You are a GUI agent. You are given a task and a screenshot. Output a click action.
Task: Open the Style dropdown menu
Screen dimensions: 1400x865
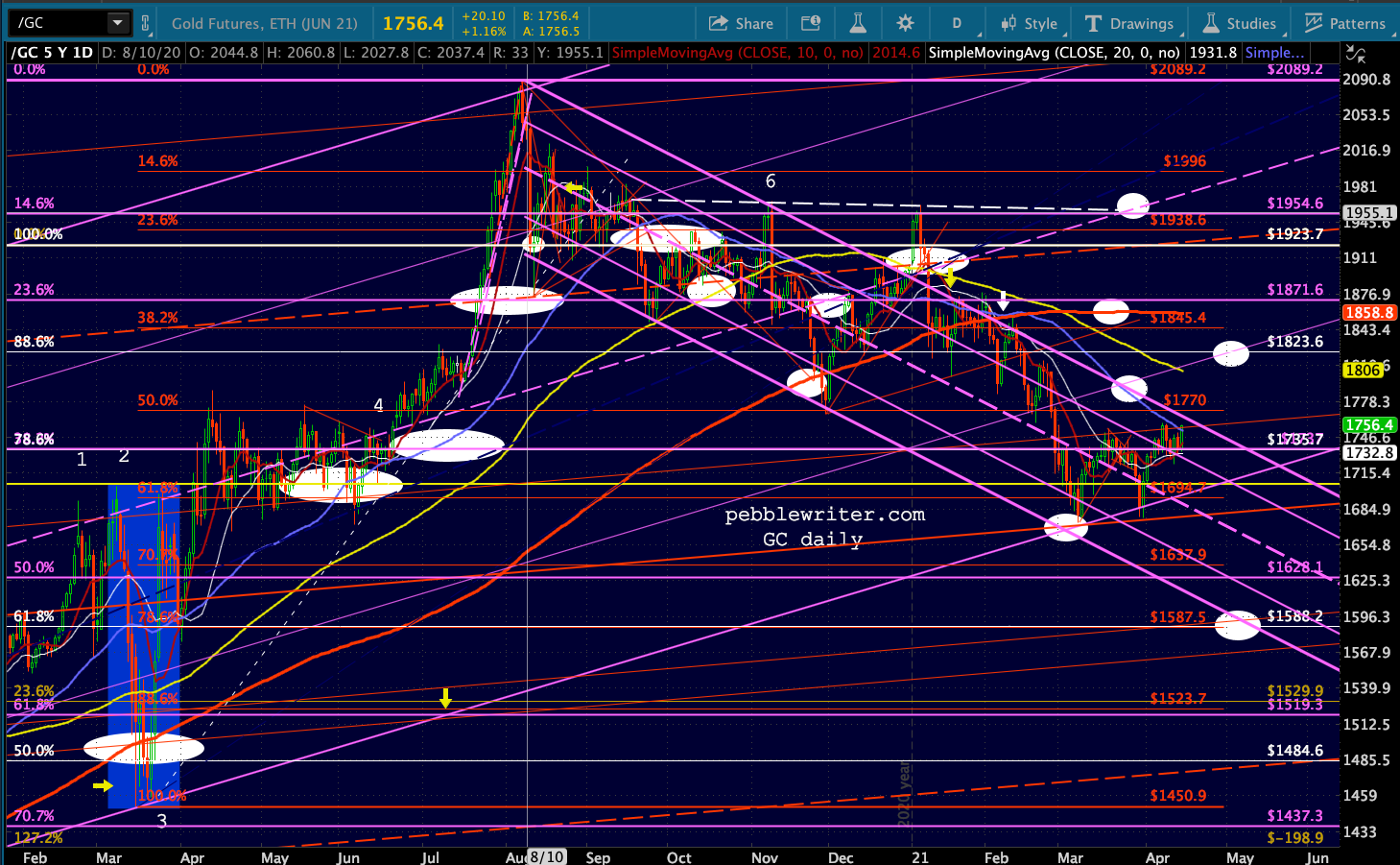(x=1029, y=23)
